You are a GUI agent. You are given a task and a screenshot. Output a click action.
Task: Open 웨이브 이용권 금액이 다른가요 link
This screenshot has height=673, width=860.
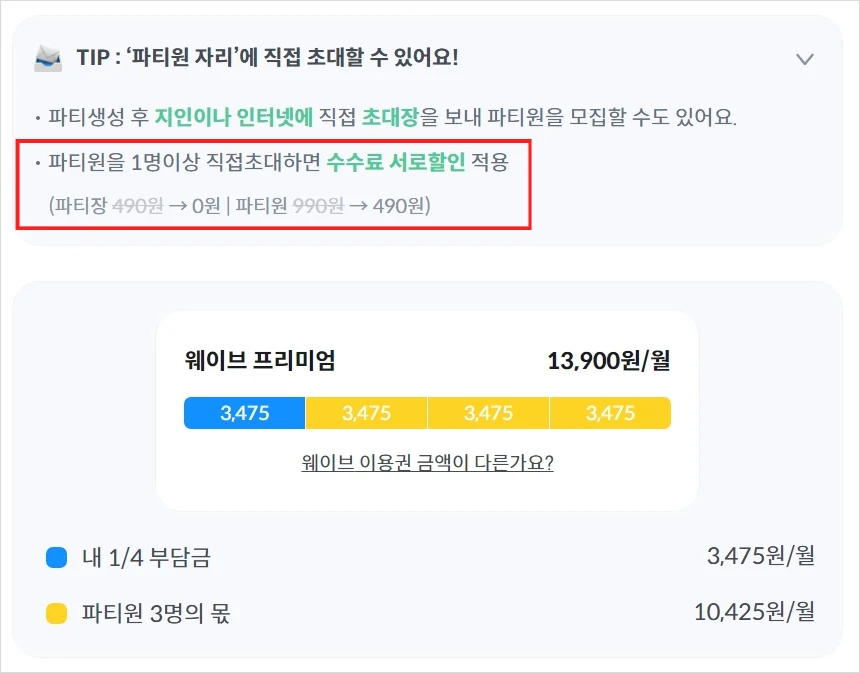[x=427, y=463]
